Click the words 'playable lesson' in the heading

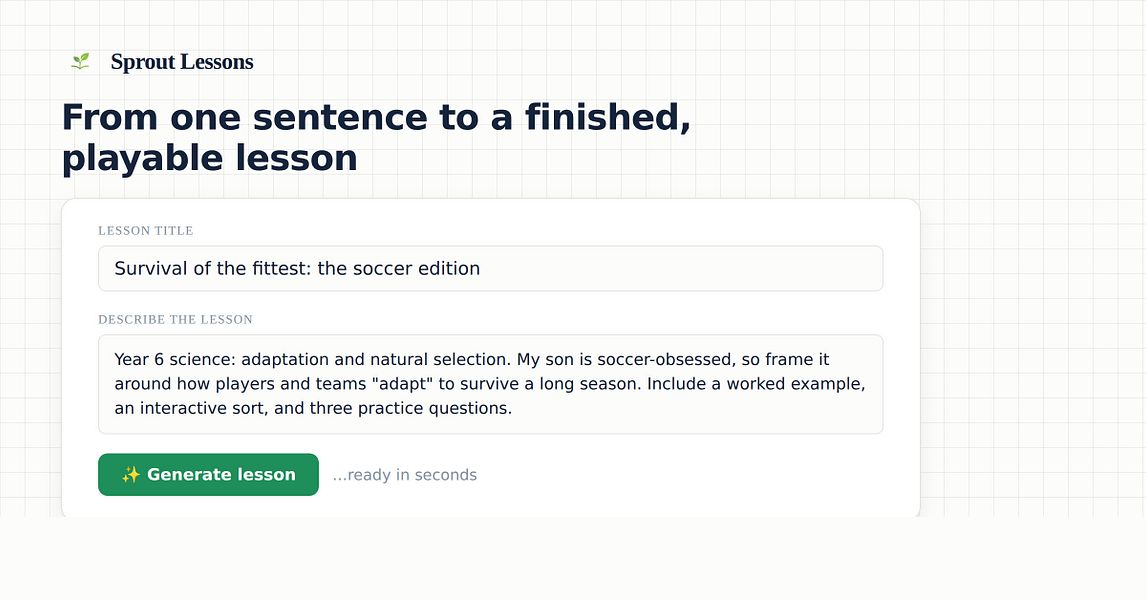(x=210, y=158)
